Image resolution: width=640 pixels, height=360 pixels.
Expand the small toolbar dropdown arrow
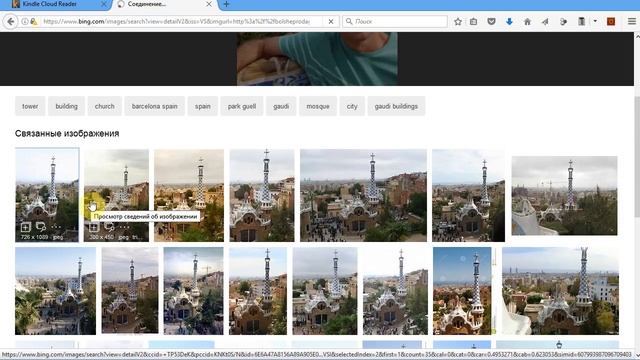coord(595,21)
